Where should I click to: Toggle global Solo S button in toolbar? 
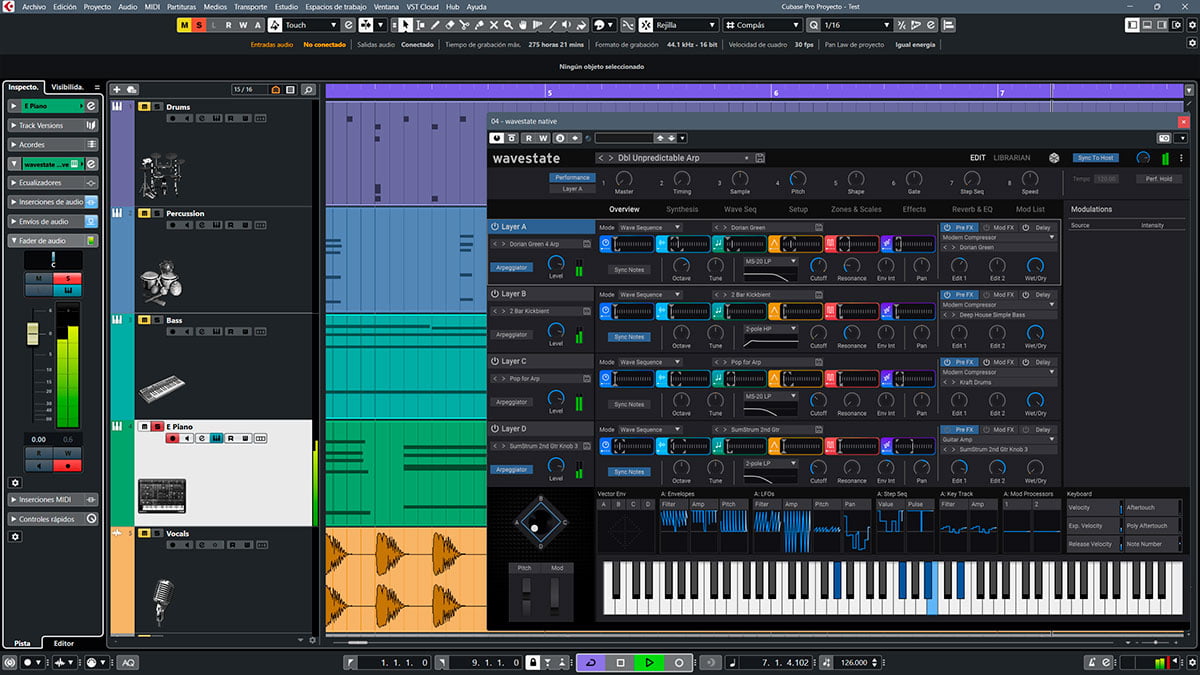pos(199,25)
